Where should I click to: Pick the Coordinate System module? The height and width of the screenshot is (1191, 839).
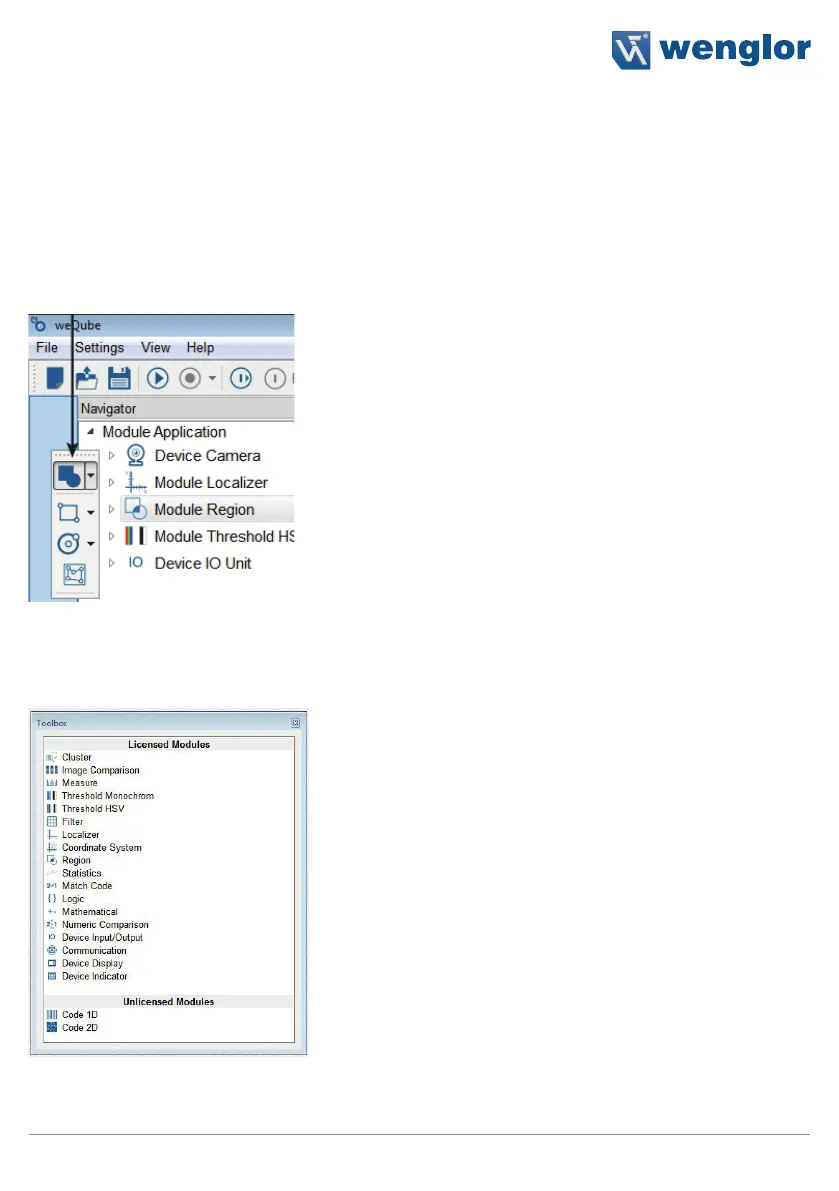(x=102, y=848)
